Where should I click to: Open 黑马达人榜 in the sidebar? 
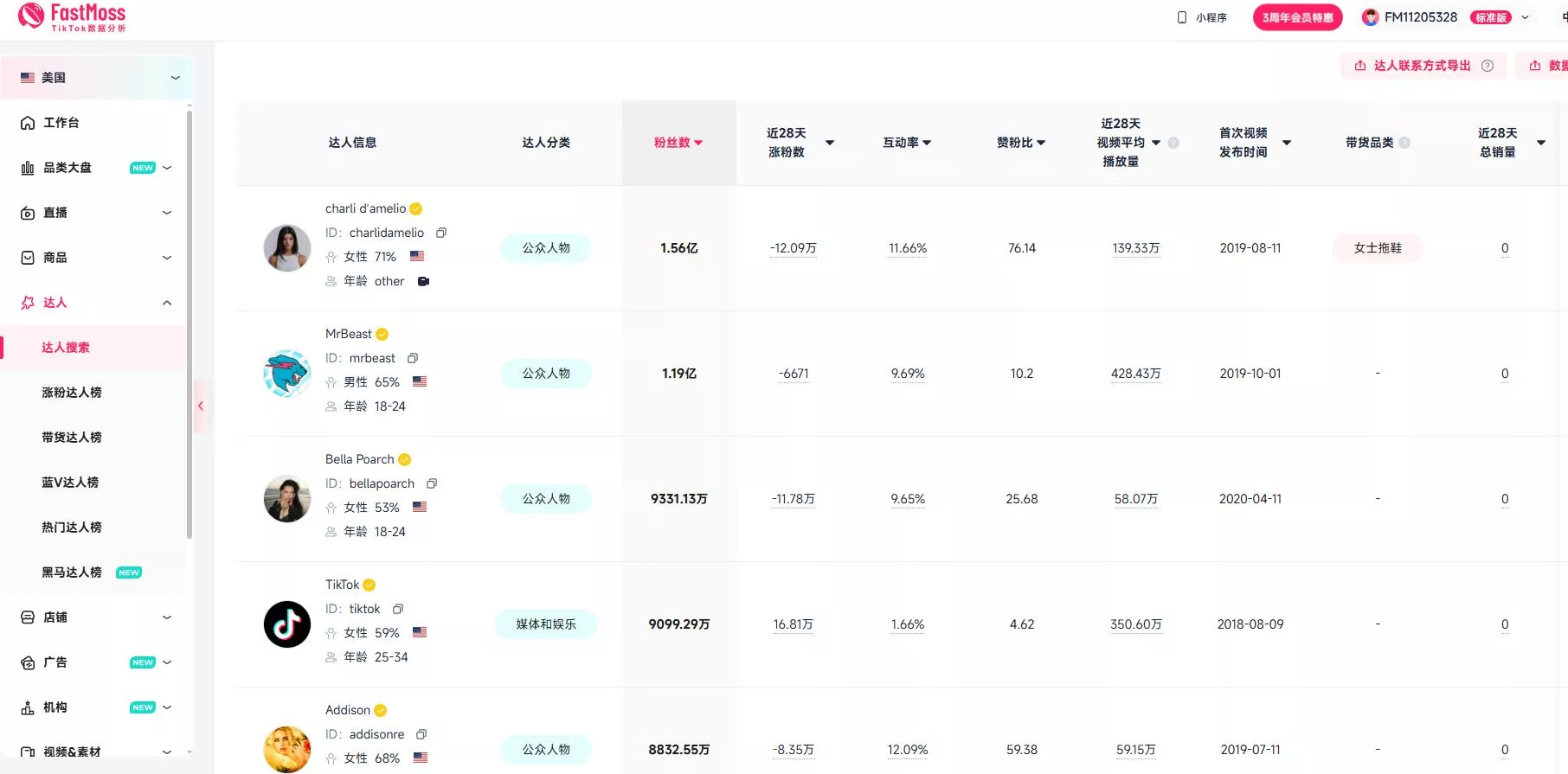tap(72, 573)
